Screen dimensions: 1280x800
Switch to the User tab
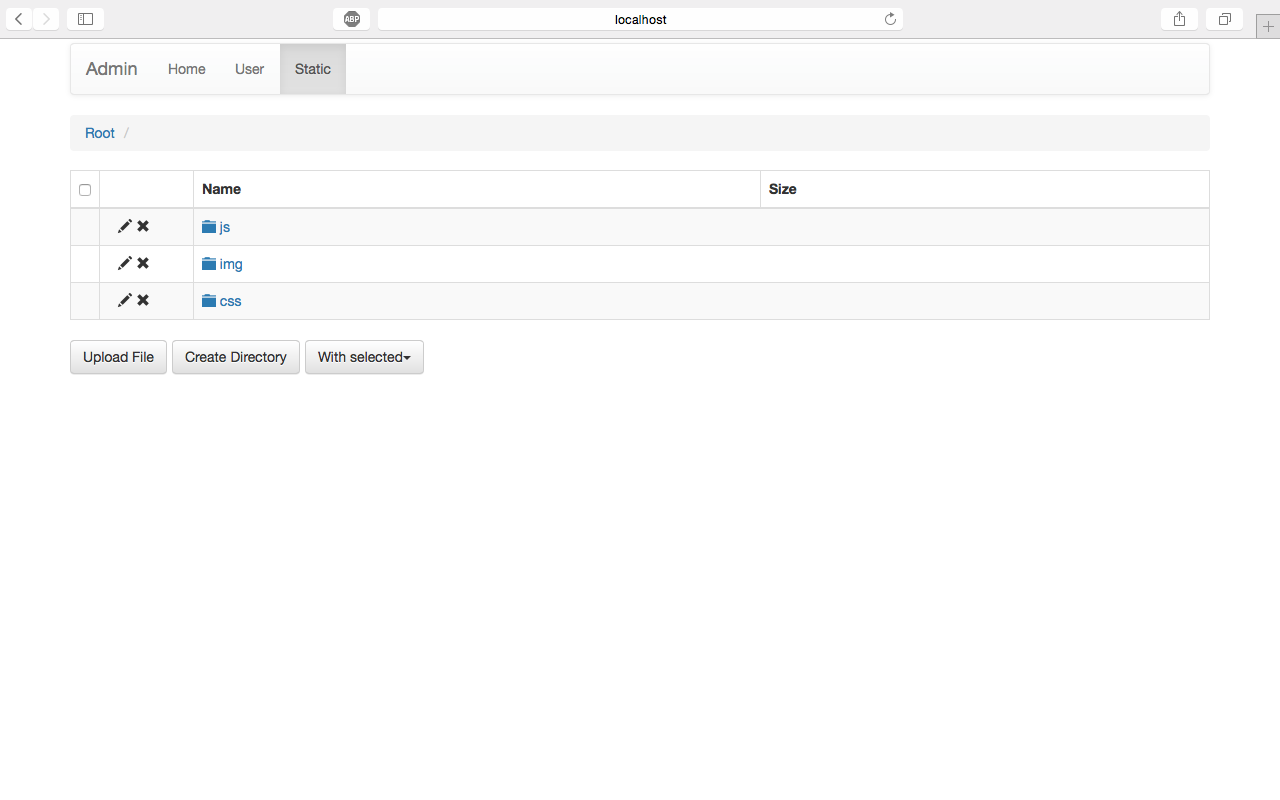pyautogui.click(x=249, y=69)
